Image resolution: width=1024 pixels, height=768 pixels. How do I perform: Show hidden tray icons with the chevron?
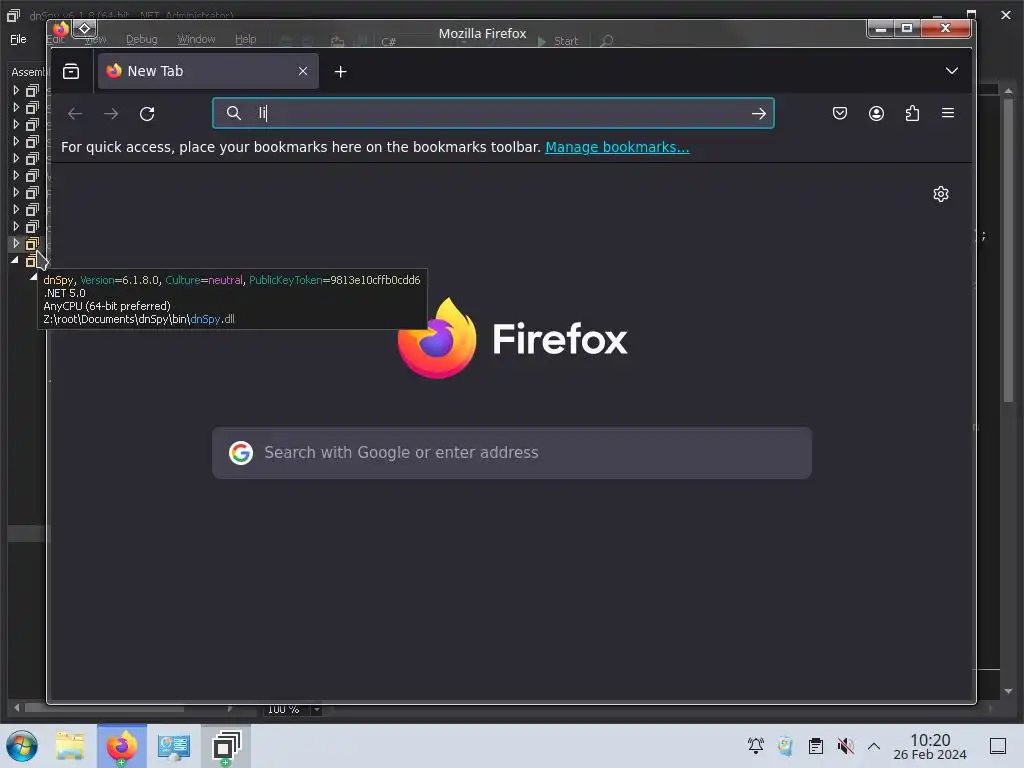(x=874, y=746)
